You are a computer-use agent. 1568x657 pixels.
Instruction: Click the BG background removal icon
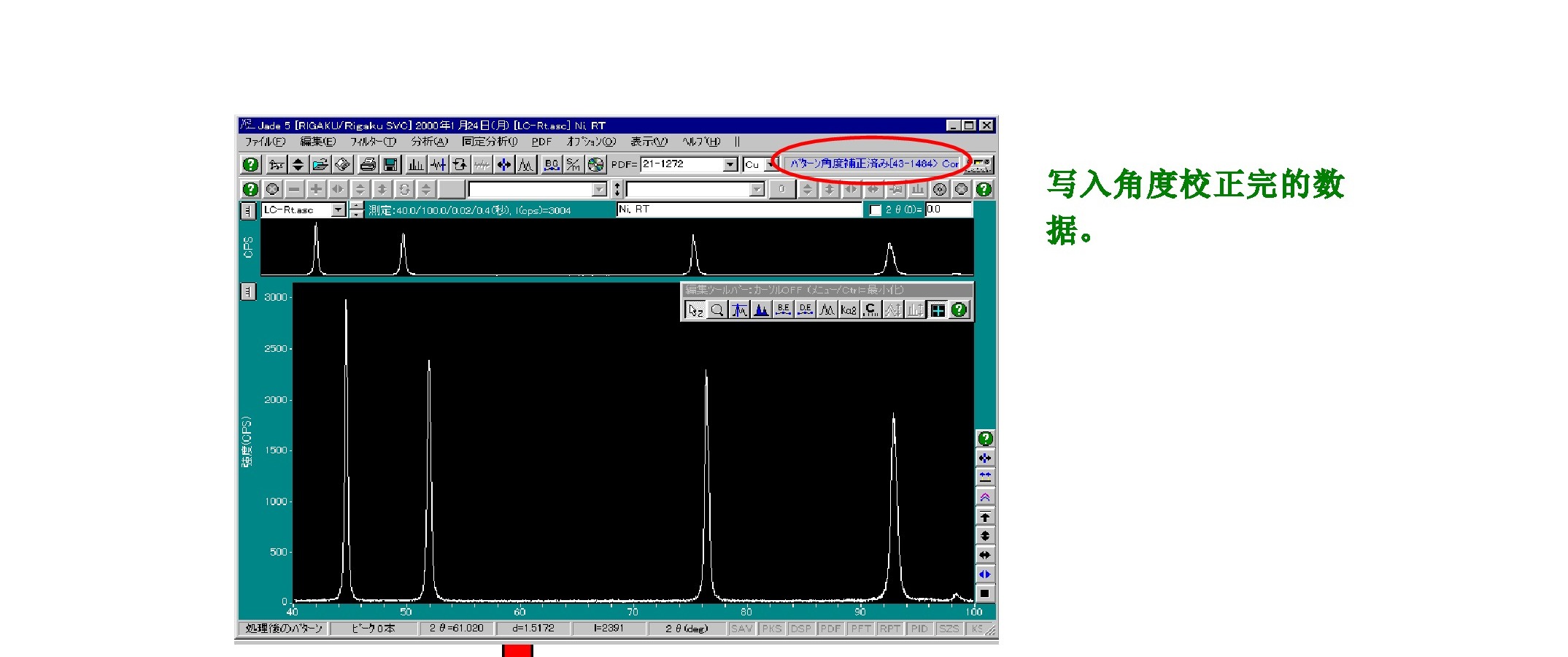[x=552, y=165]
